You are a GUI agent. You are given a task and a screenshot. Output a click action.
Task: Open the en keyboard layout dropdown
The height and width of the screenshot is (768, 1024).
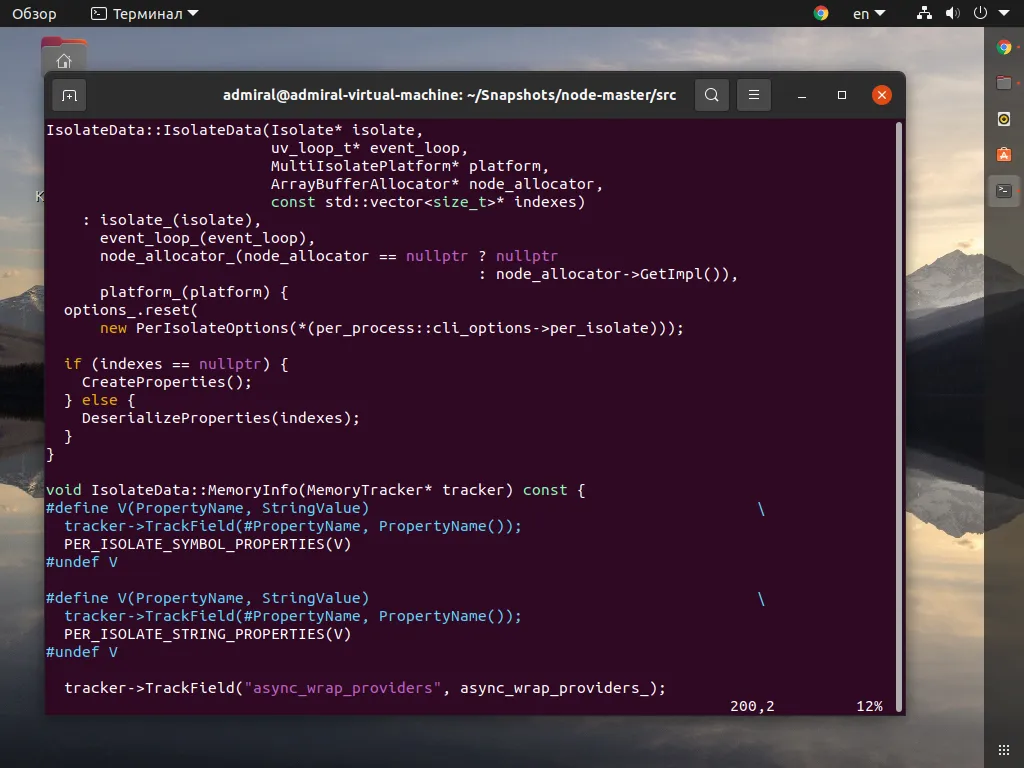click(869, 13)
